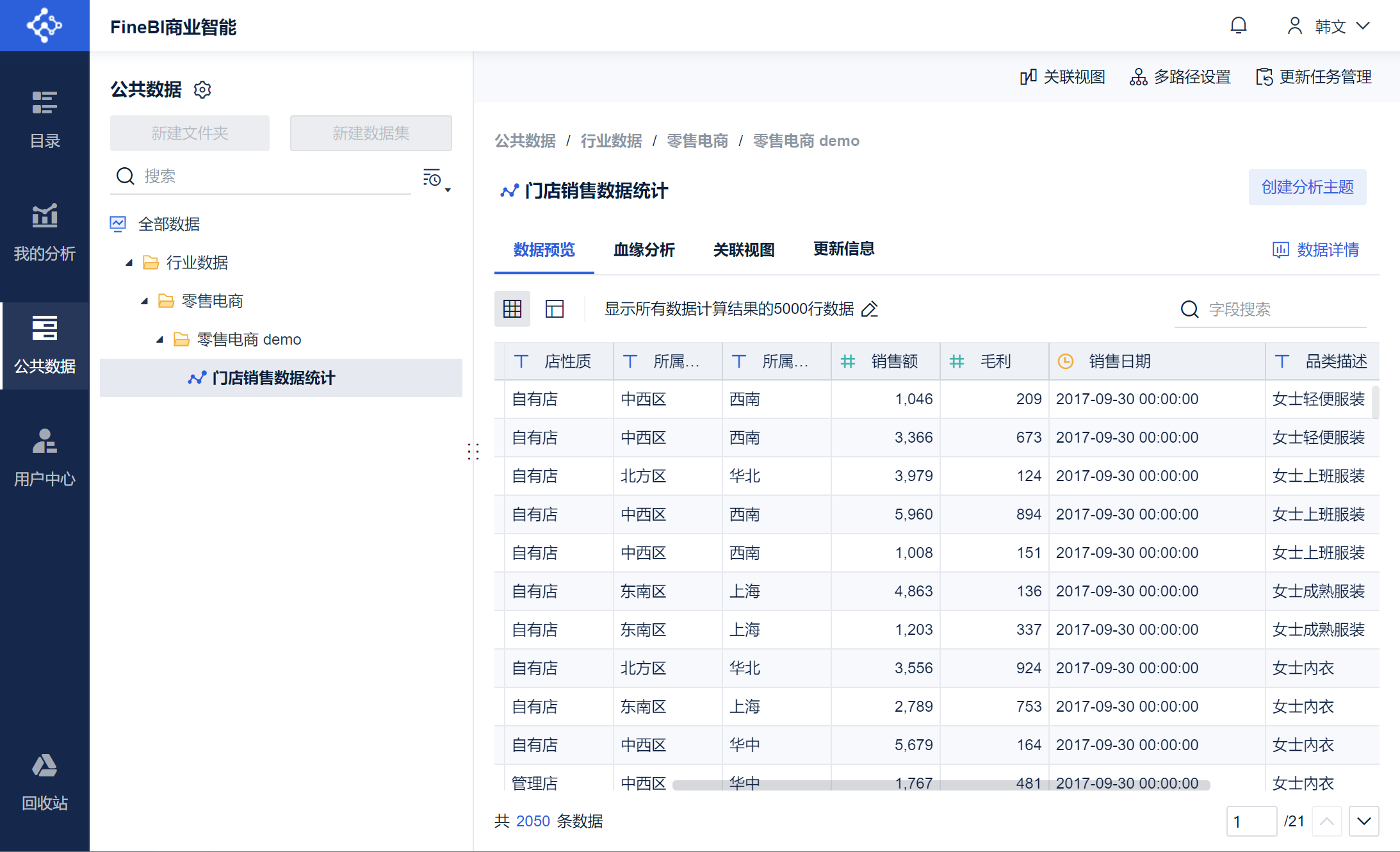Screen dimensions: 1400x852
Task: Open the 数据详情 link
Action: [x=1315, y=249]
